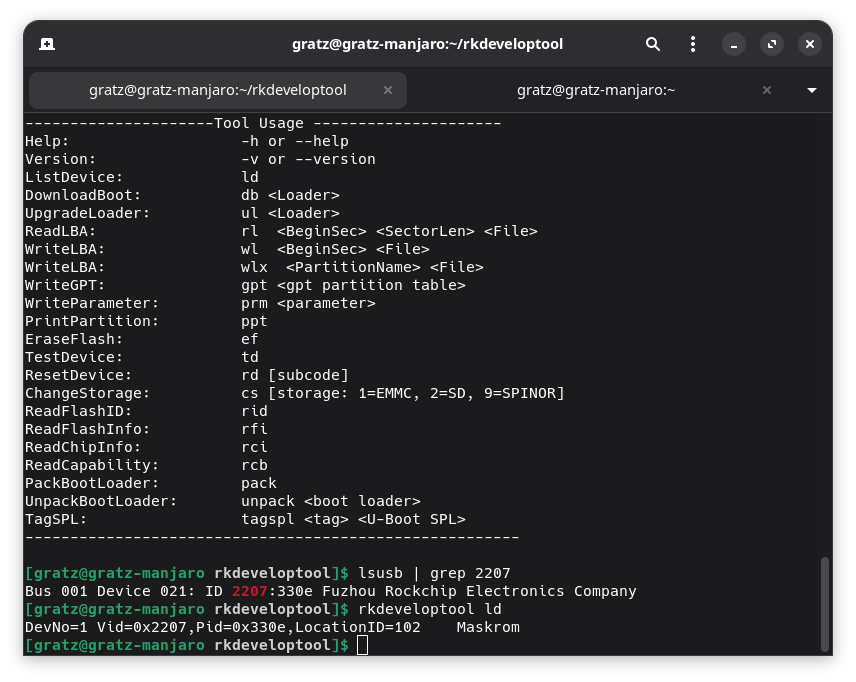Switch to the gratz@gratz-manjaro:~ tab
The image size is (856, 682).
(x=596, y=90)
